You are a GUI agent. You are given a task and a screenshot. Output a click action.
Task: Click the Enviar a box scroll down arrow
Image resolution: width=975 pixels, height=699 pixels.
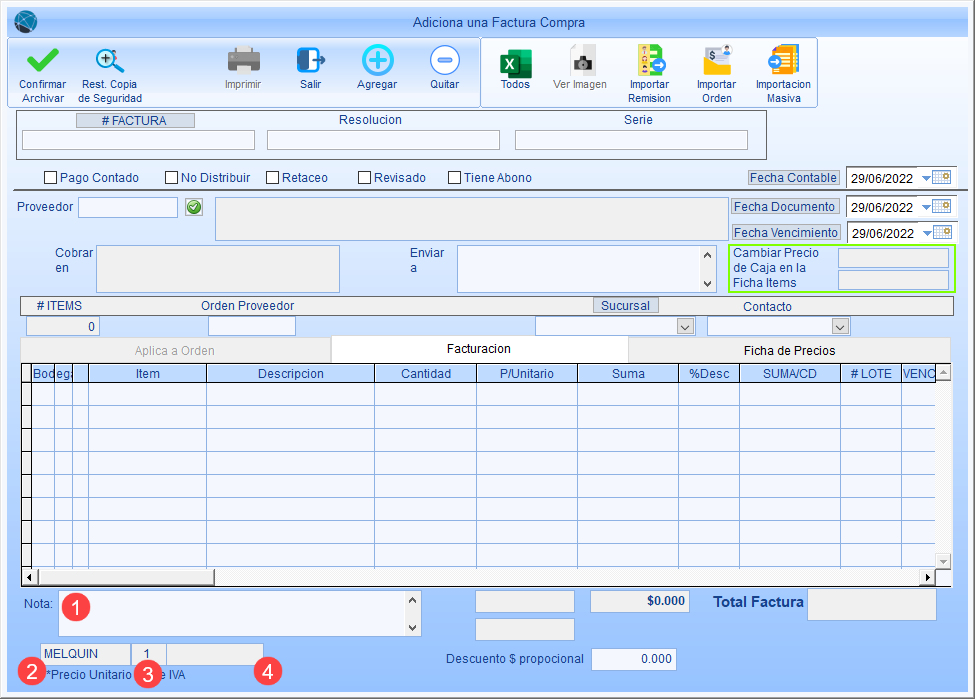click(x=708, y=284)
